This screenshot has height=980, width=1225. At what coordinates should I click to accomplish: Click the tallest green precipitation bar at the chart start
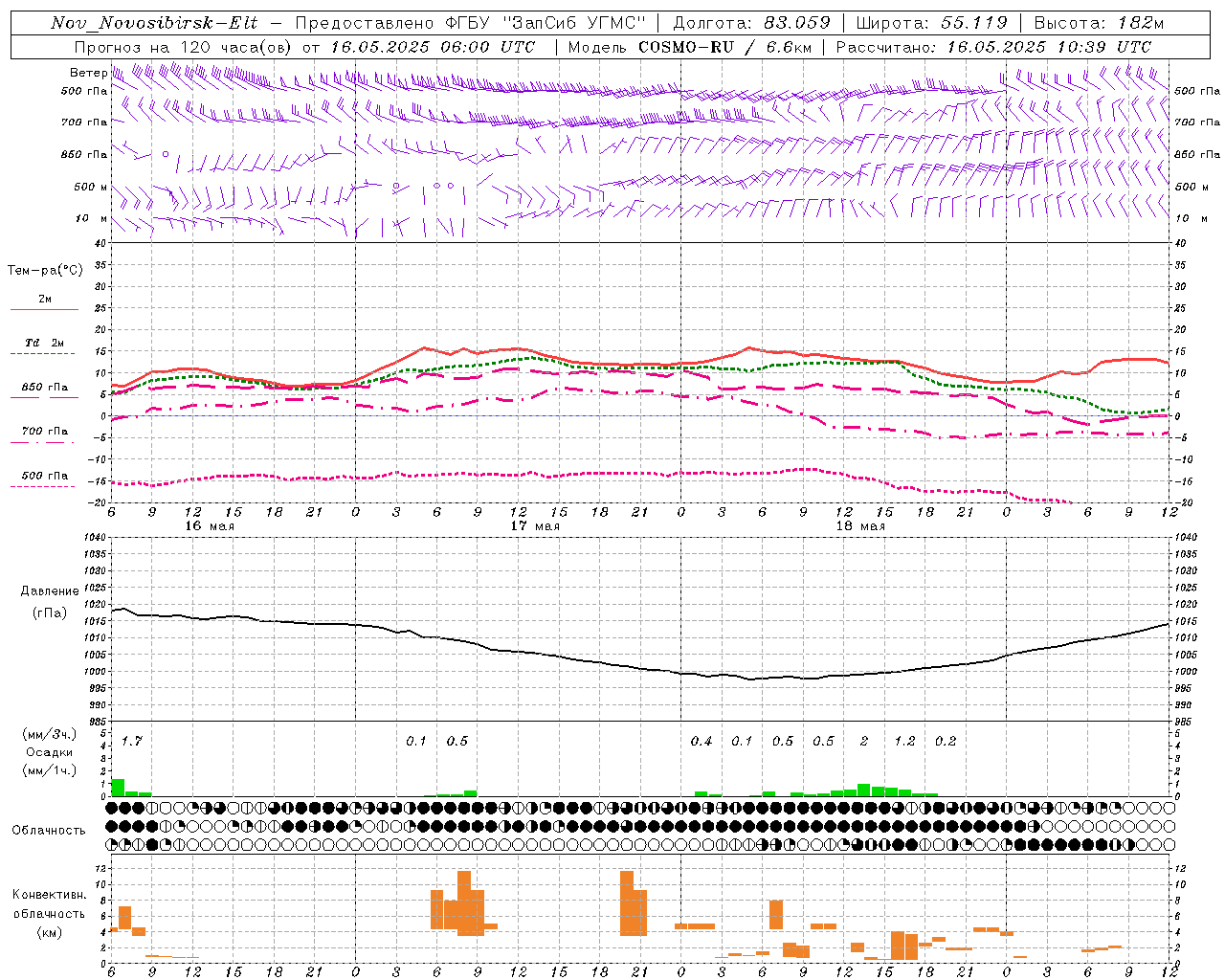click(x=119, y=788)
